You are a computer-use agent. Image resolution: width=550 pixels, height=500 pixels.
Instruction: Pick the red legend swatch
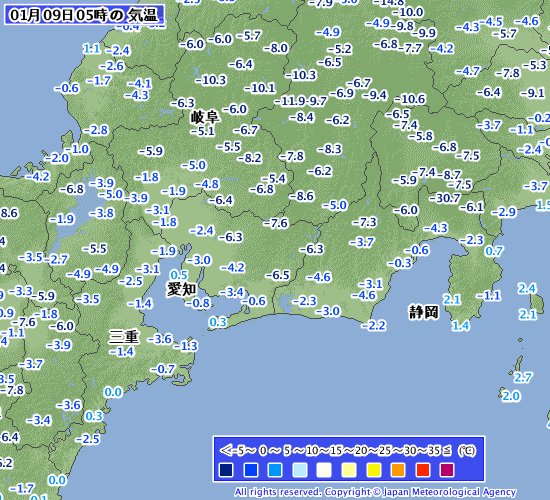coord(422,470)
